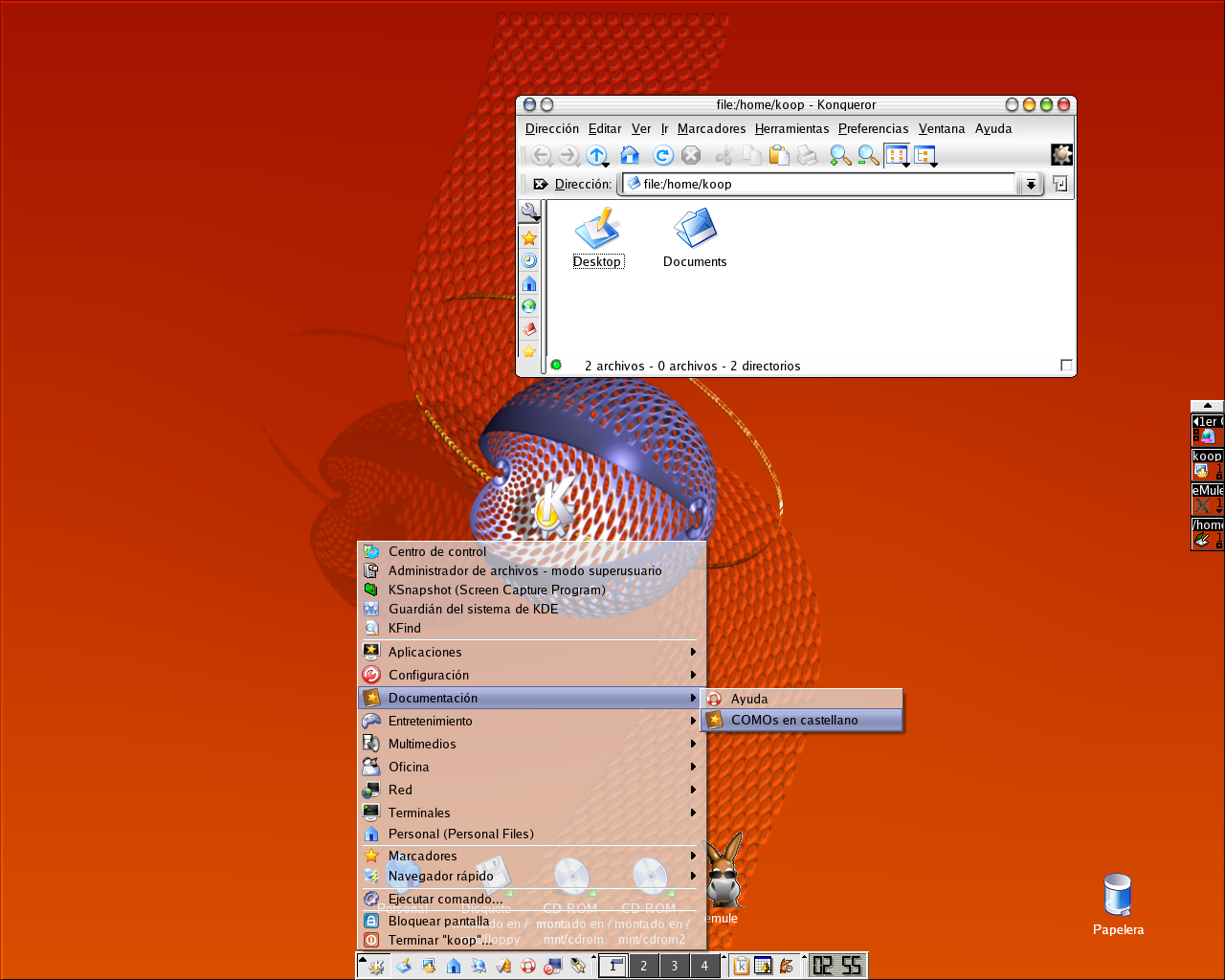The width and height of the screenshot is (1225, 980).
Task: Switch to virtual desktop 4
Action: tap(704, 966)
